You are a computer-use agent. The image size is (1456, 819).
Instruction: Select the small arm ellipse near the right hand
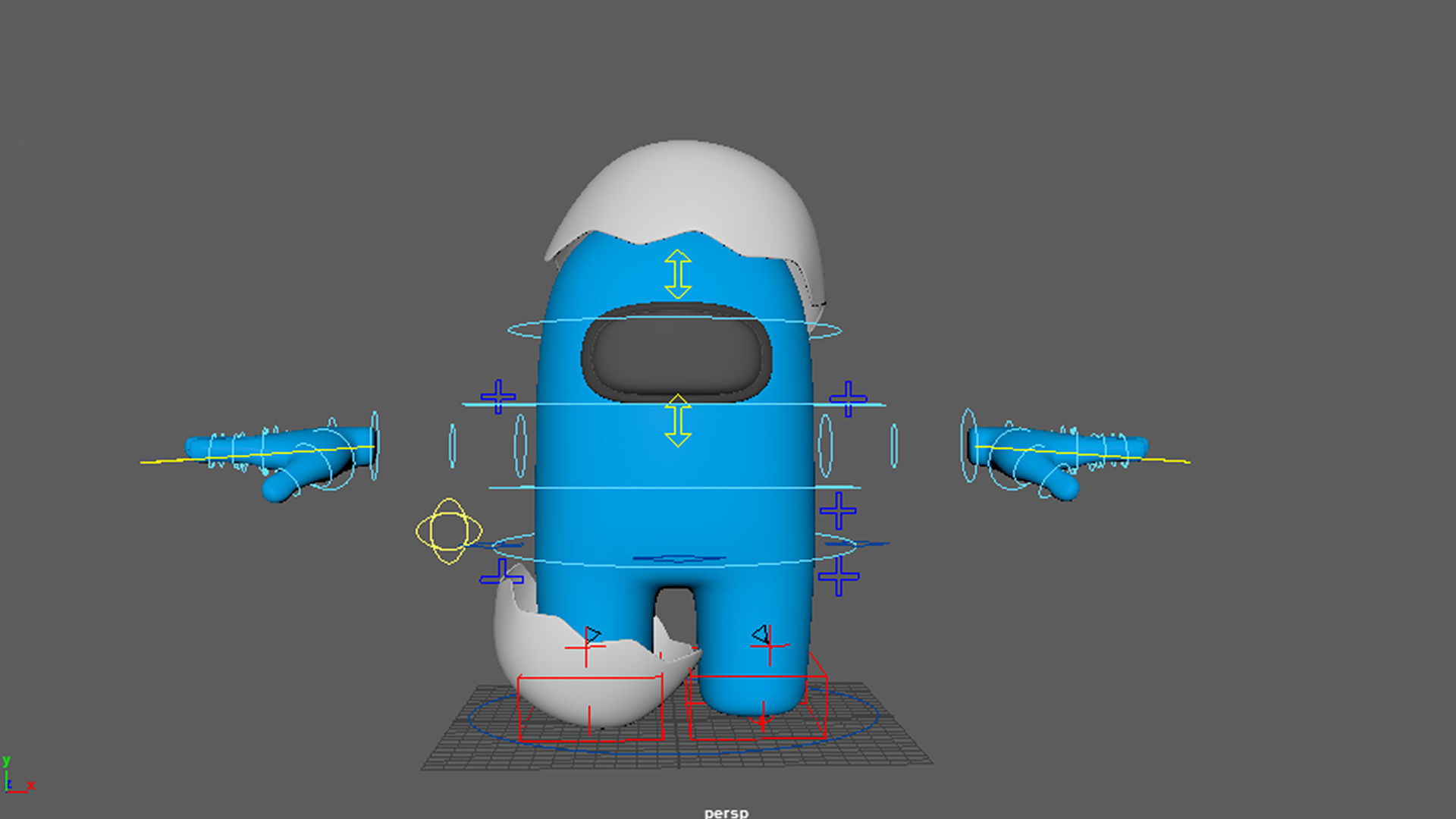894,446
